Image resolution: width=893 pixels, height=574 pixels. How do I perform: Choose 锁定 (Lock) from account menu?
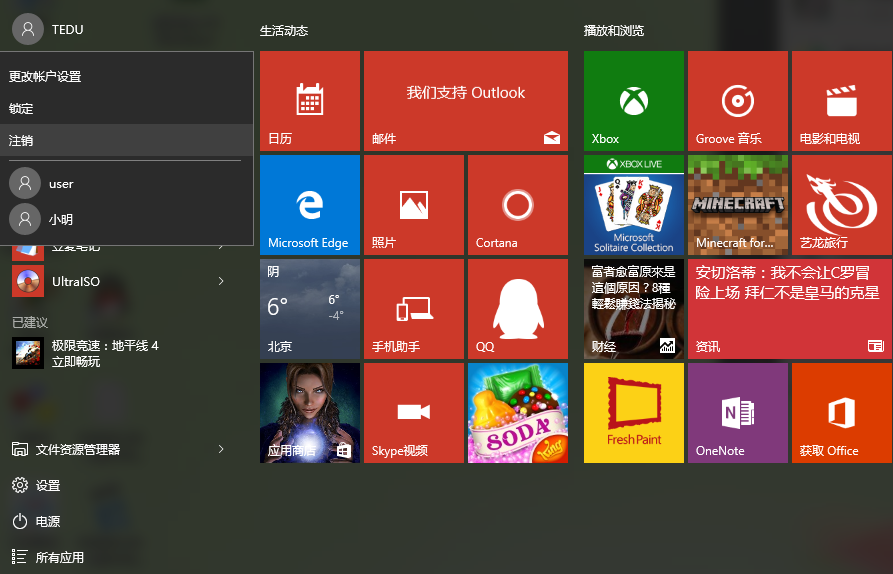click(126, 108)
